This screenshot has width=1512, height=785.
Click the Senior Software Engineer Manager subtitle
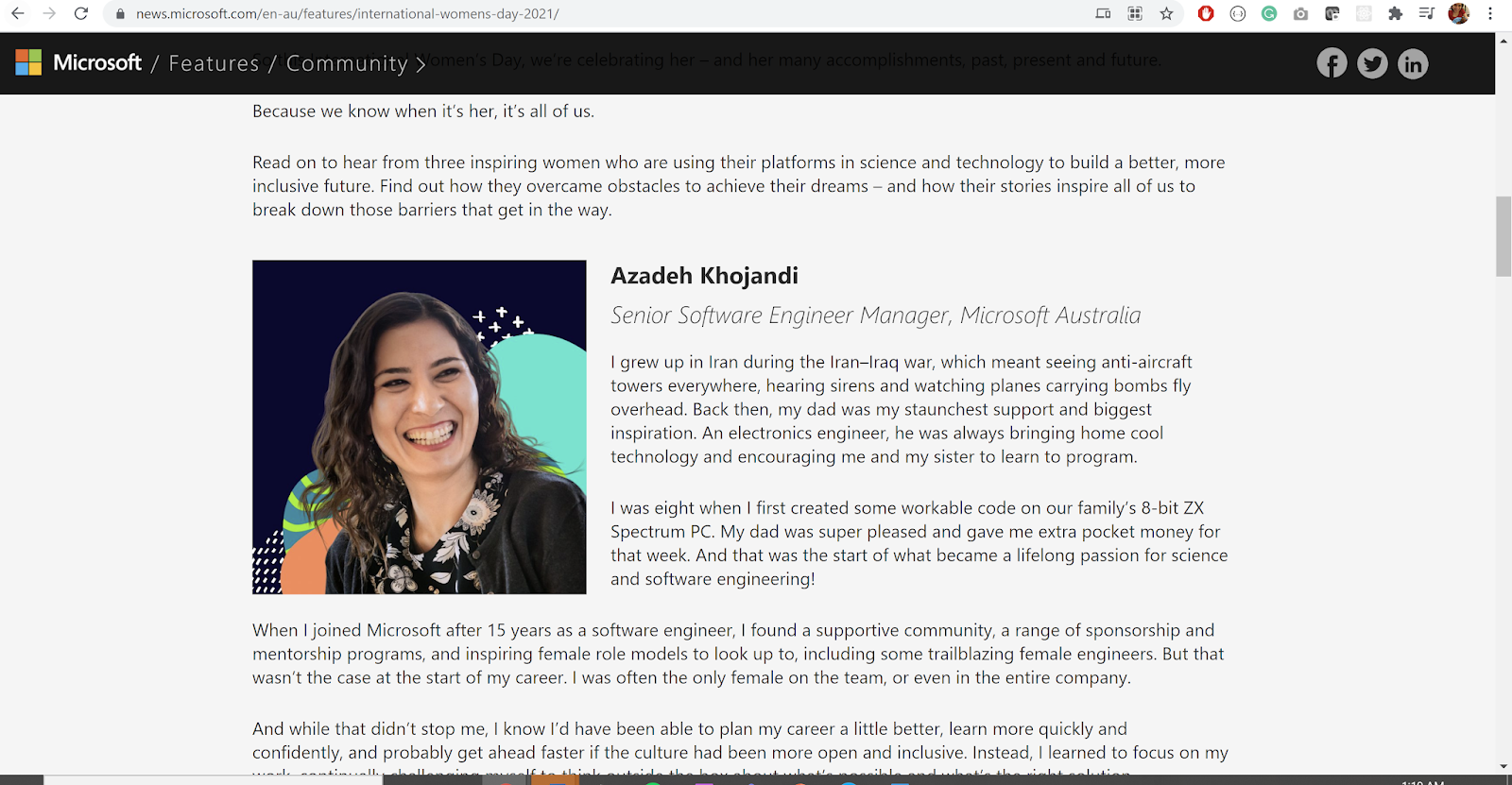pos(875,315)
